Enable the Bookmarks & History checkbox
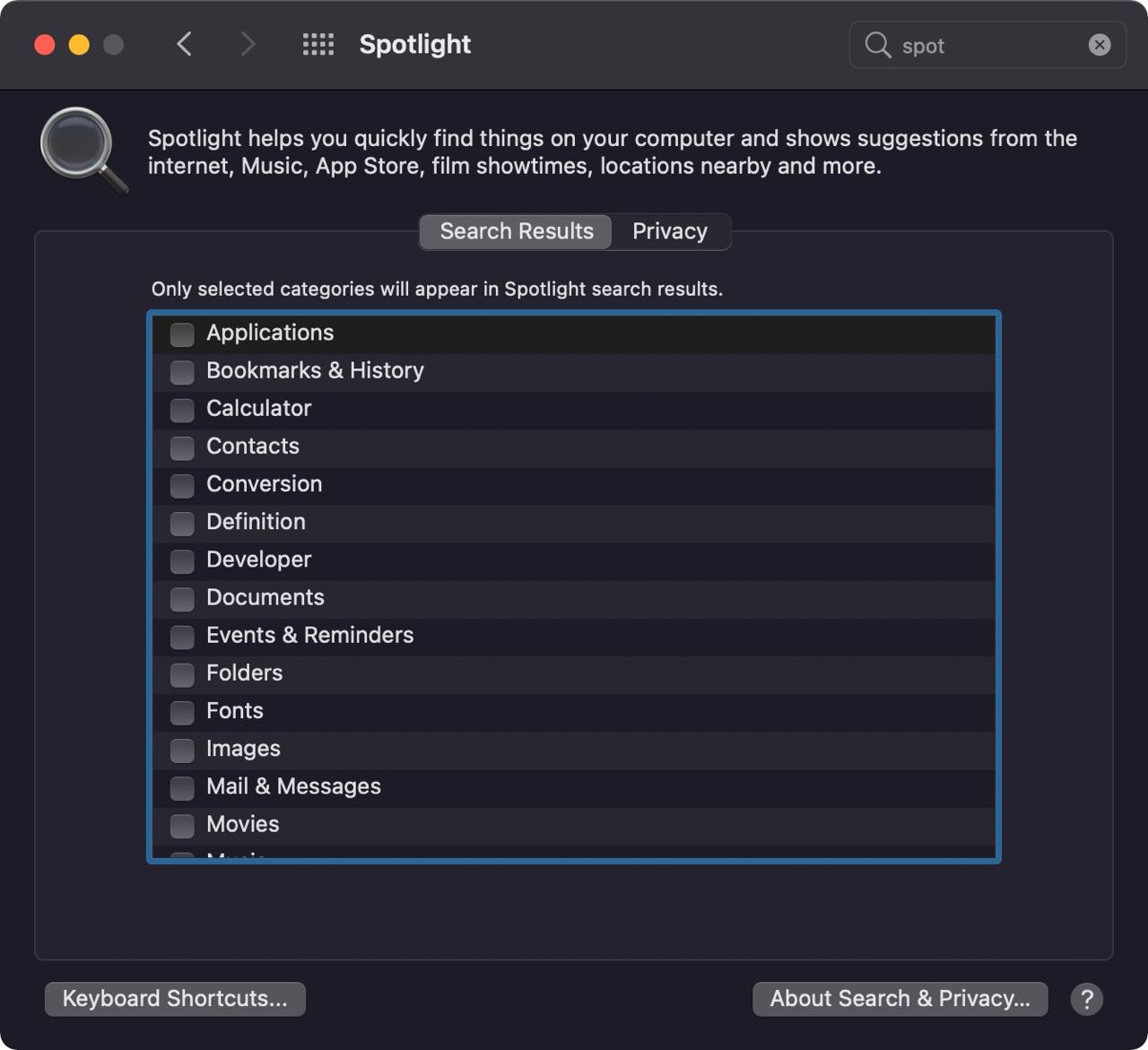 [x=182, y=372]
